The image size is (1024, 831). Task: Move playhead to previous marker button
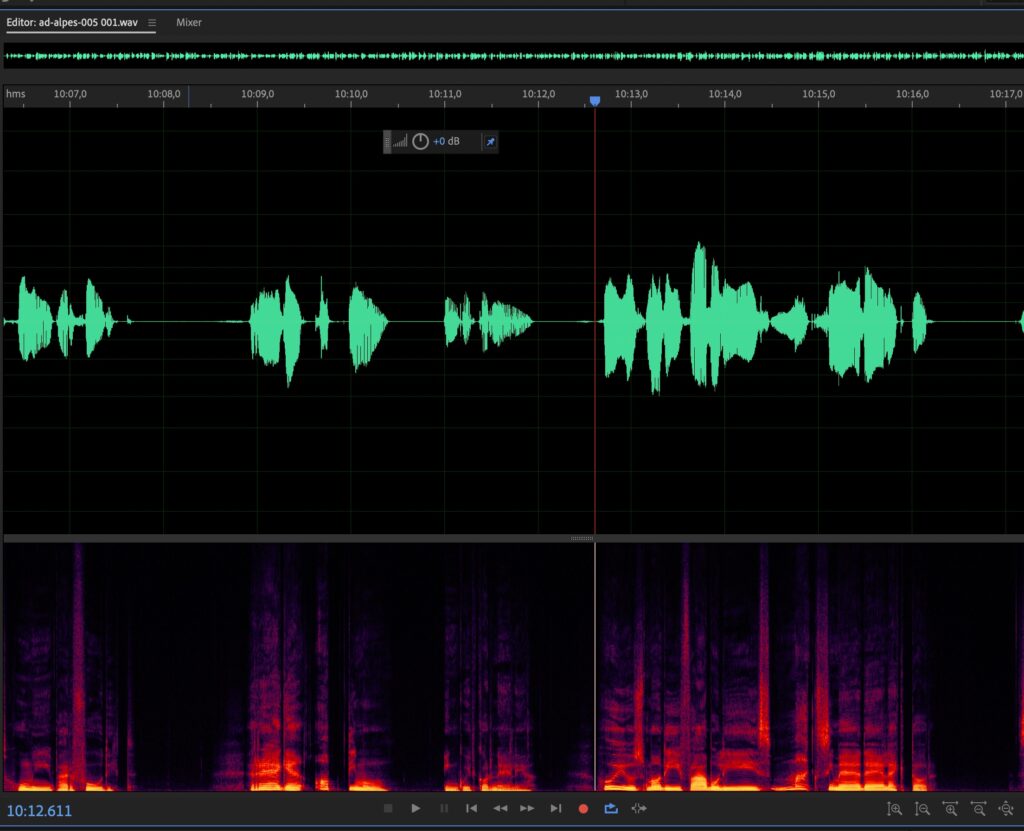[472, 808]
